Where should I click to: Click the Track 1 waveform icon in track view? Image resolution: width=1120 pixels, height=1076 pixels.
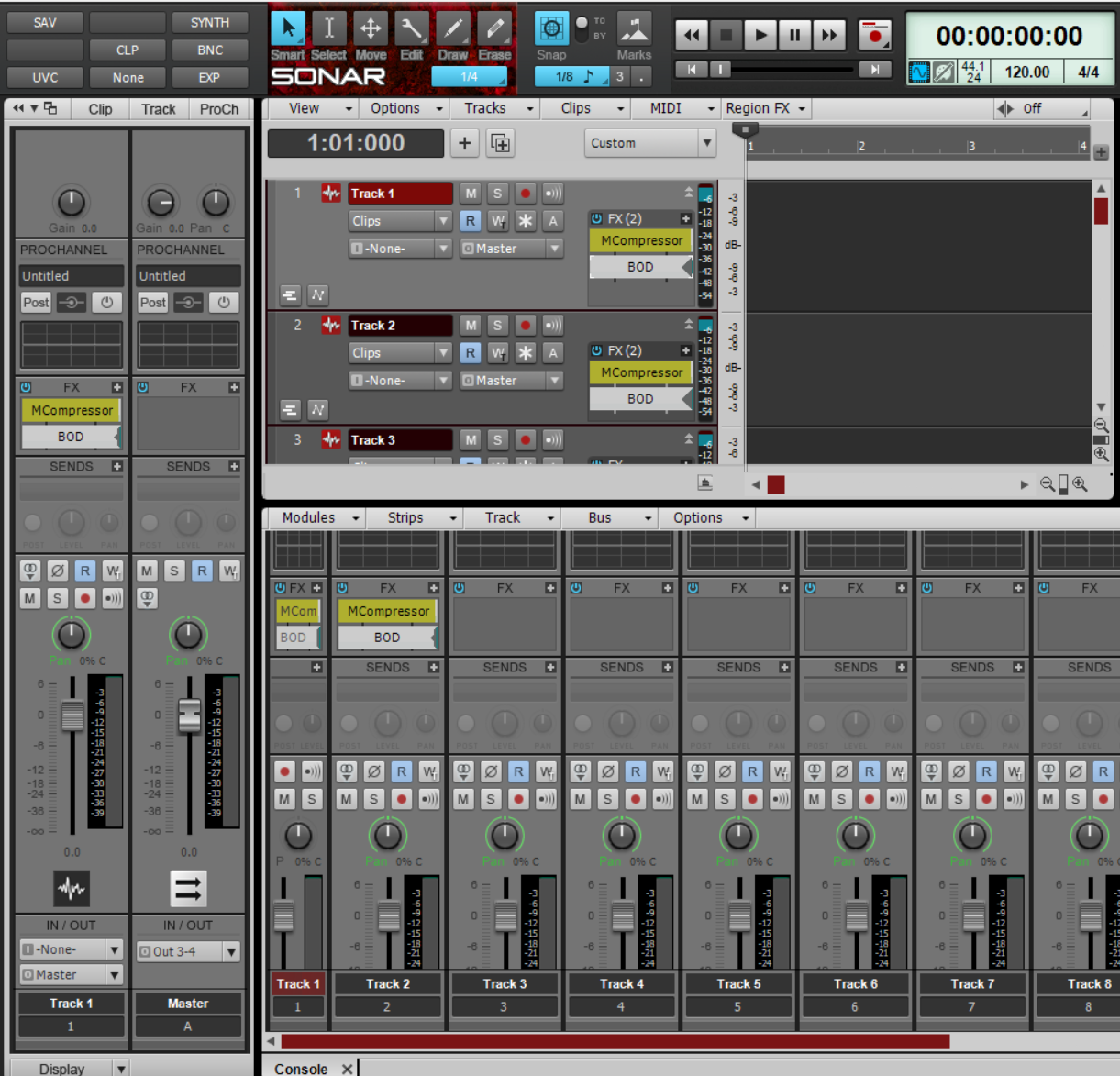331,194
